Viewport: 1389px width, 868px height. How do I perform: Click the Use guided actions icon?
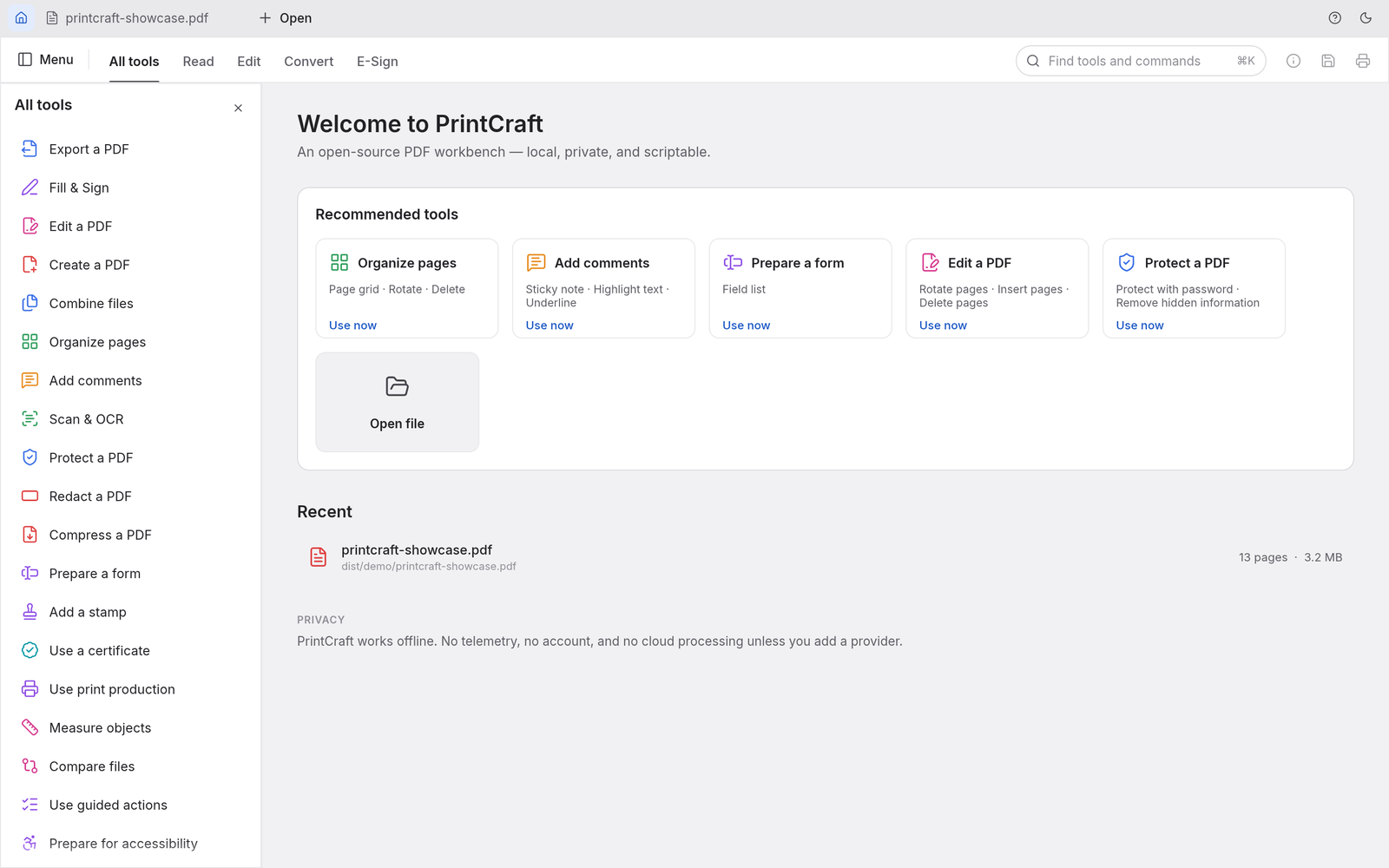point(30,805)
